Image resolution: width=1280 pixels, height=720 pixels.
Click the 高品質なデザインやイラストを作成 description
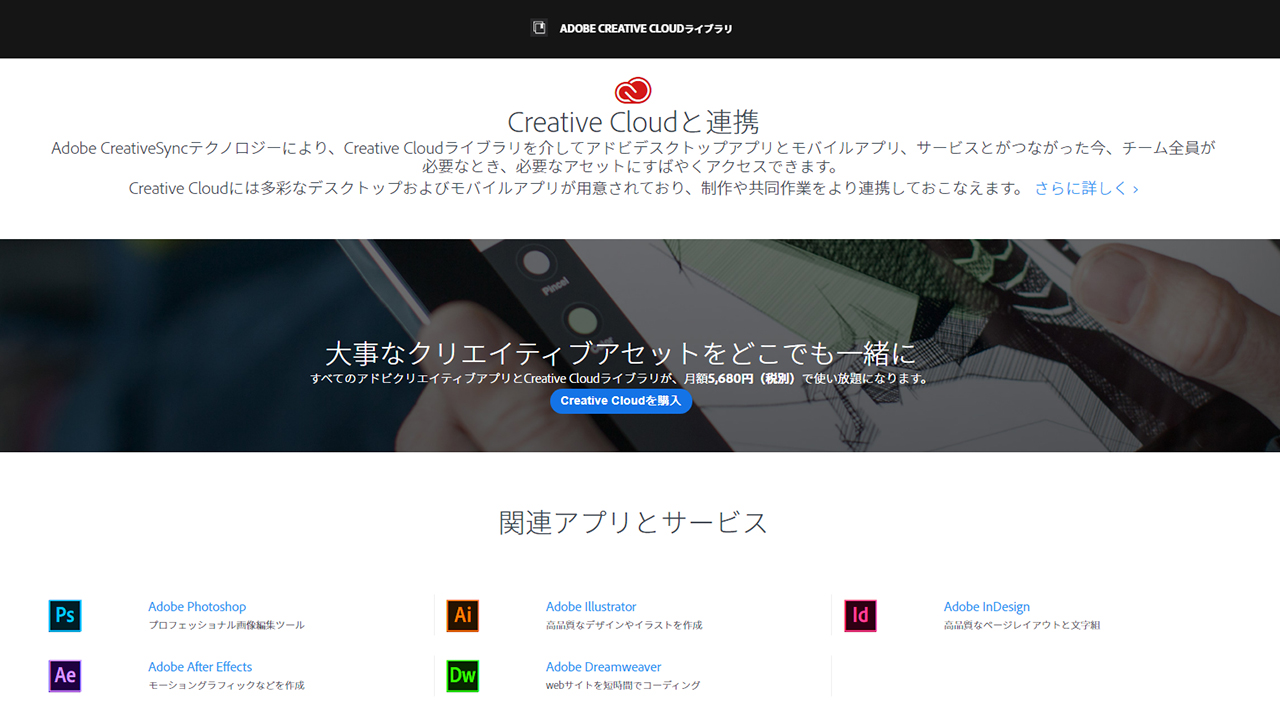[x=624, y=625]
